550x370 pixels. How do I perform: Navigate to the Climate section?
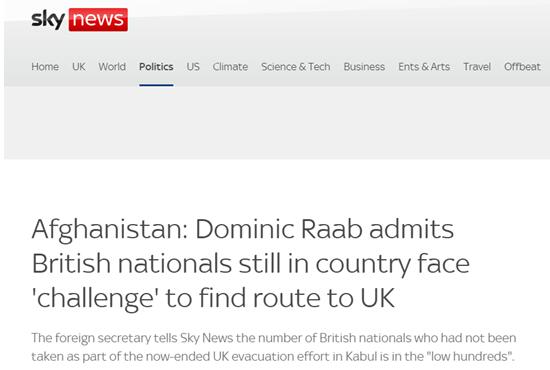pos(230,67)
